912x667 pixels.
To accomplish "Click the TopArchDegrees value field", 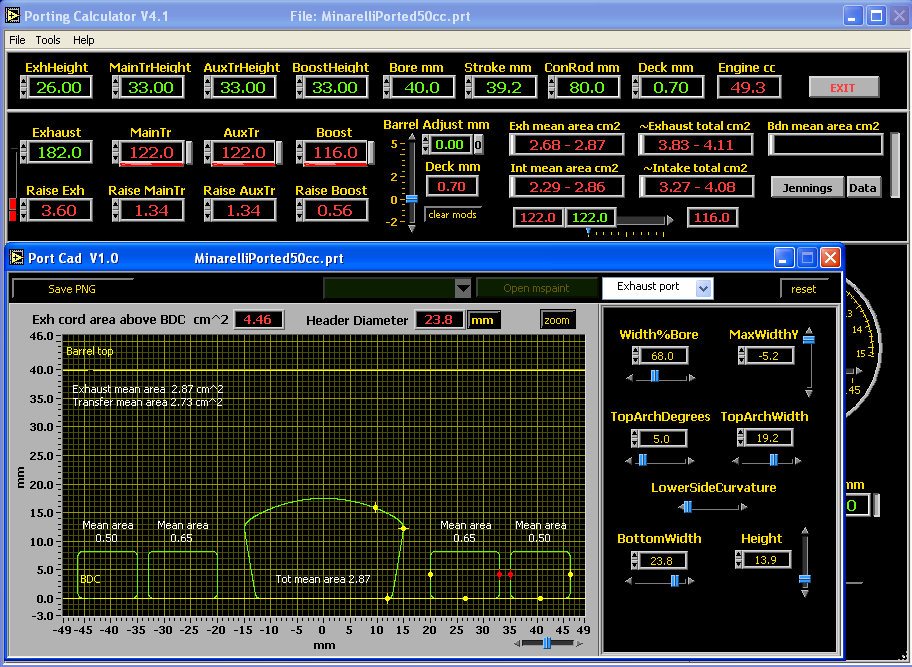I will [x=662, y=438].
